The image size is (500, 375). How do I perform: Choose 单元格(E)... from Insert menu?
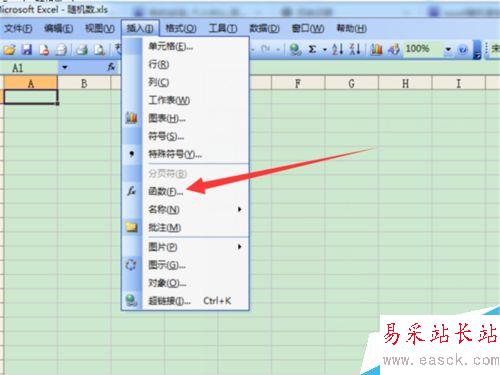coord(196,47)
